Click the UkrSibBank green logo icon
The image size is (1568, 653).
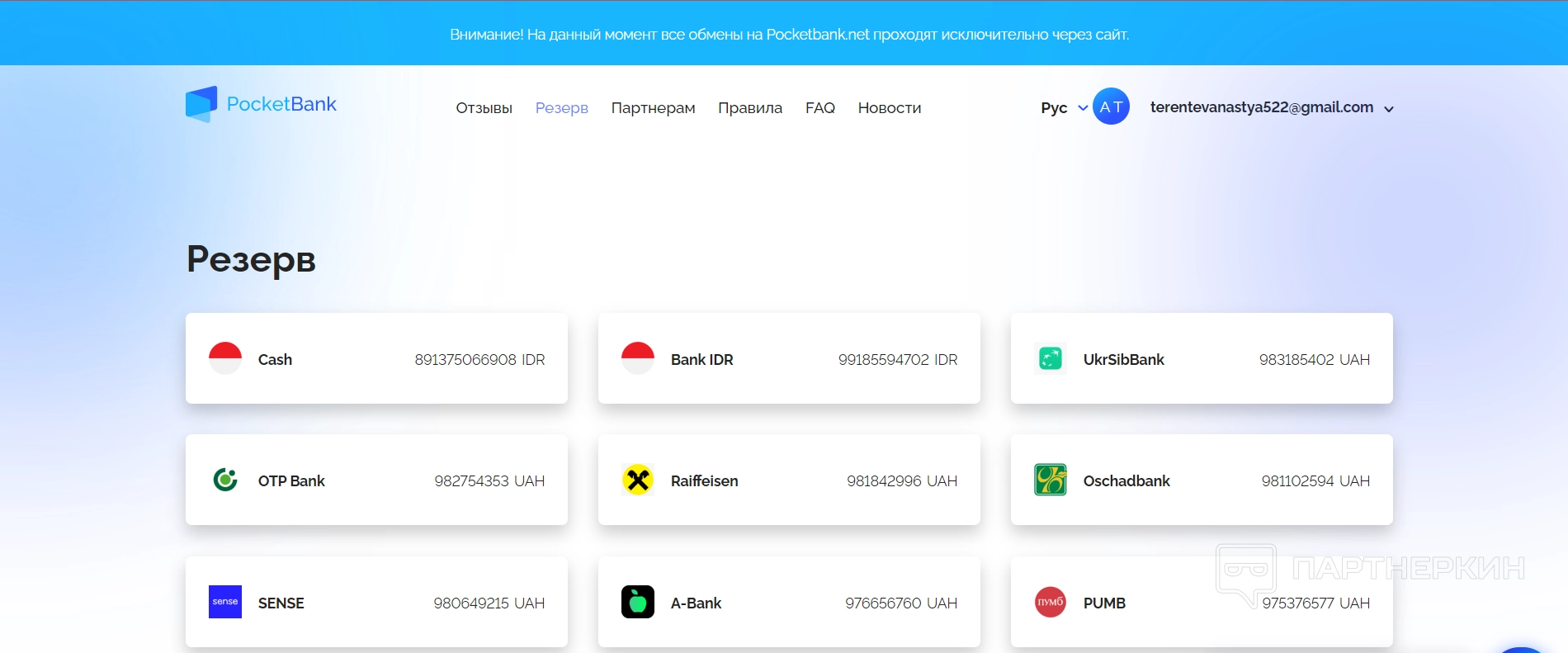point(1051,358)
